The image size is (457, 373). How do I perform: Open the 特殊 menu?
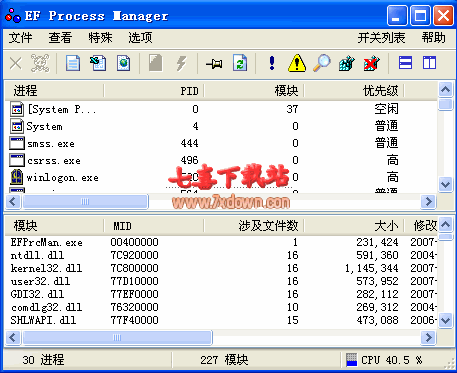pyautogui.click(x=100, y=38)
